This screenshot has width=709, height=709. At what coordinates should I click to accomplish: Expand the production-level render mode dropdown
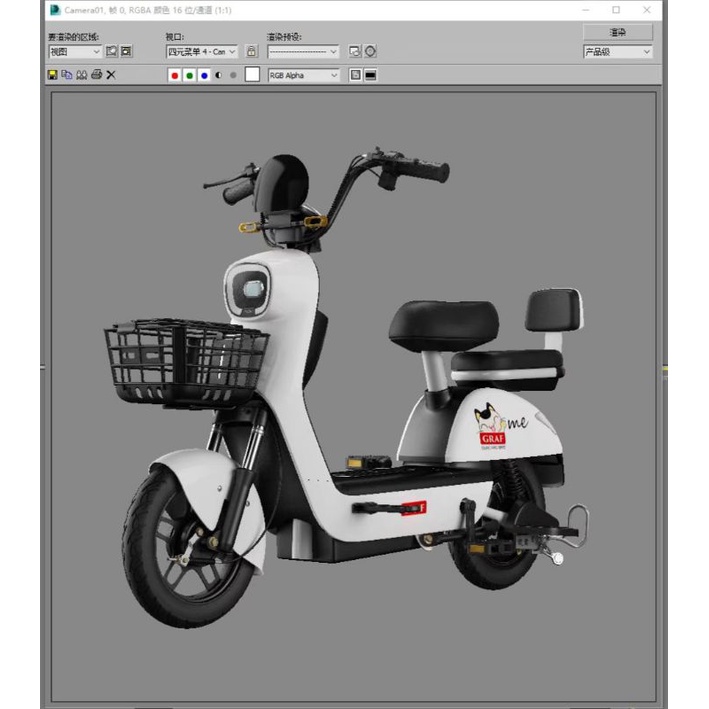coord(617,52)
